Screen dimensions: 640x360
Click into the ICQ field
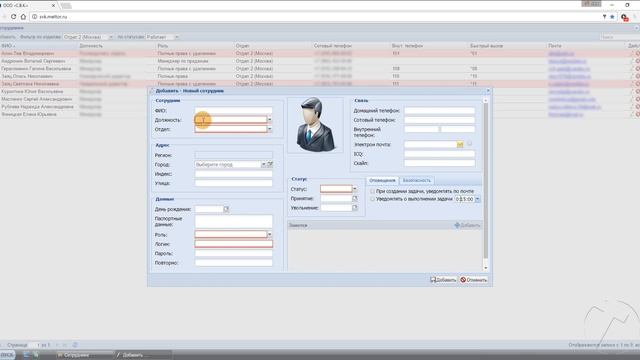[x=440, y=154]
